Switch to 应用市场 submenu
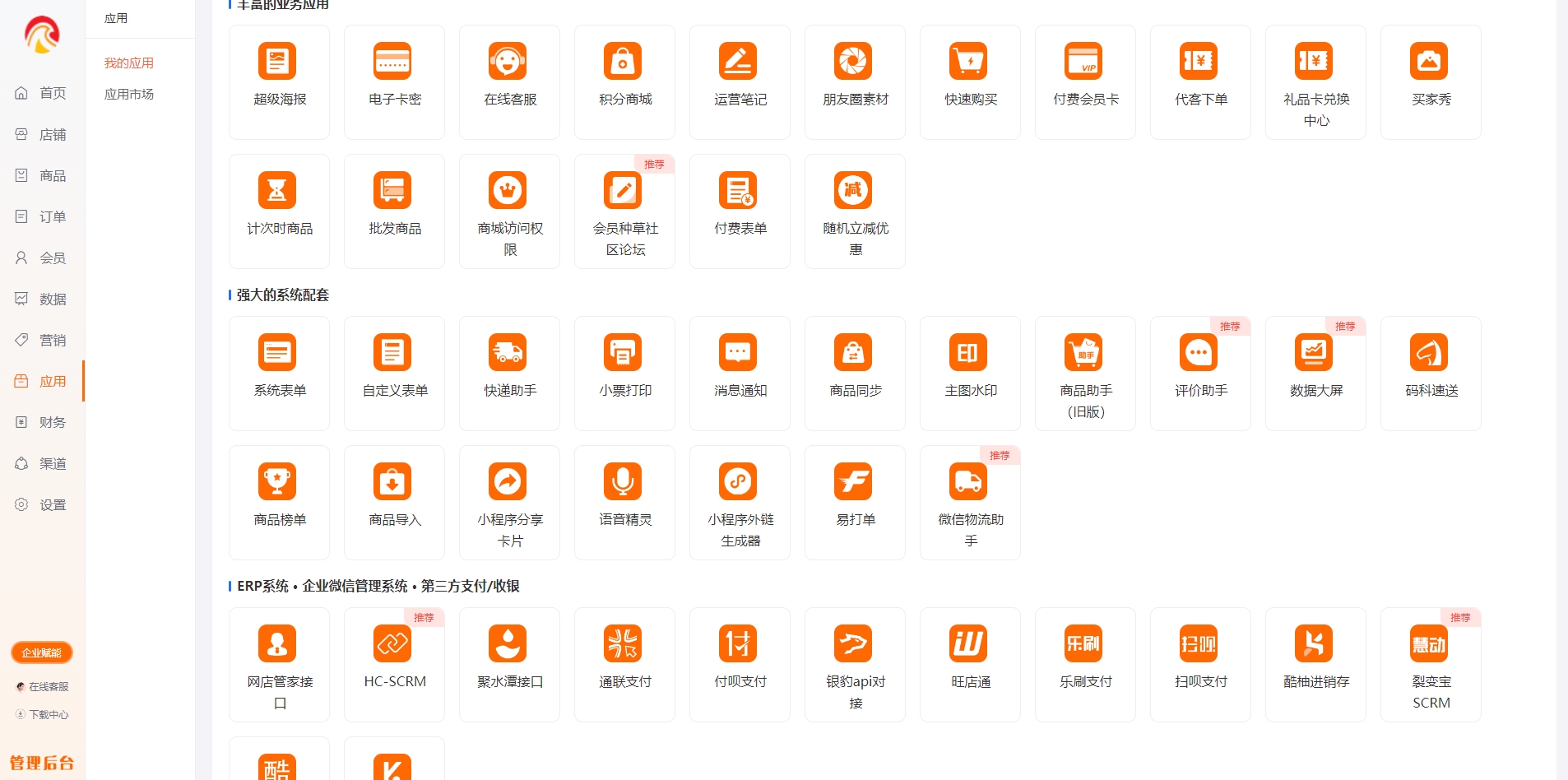Screen dimensions: 1568x780 (129, 94)
